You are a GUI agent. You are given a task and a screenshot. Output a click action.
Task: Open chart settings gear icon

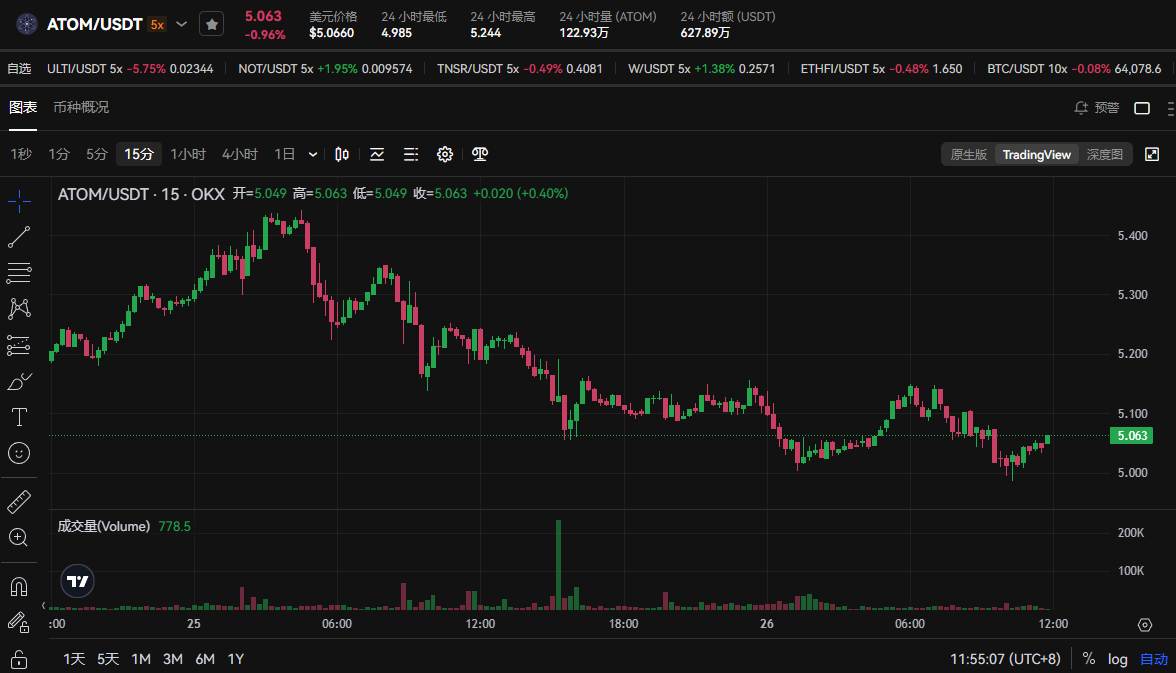445,154
